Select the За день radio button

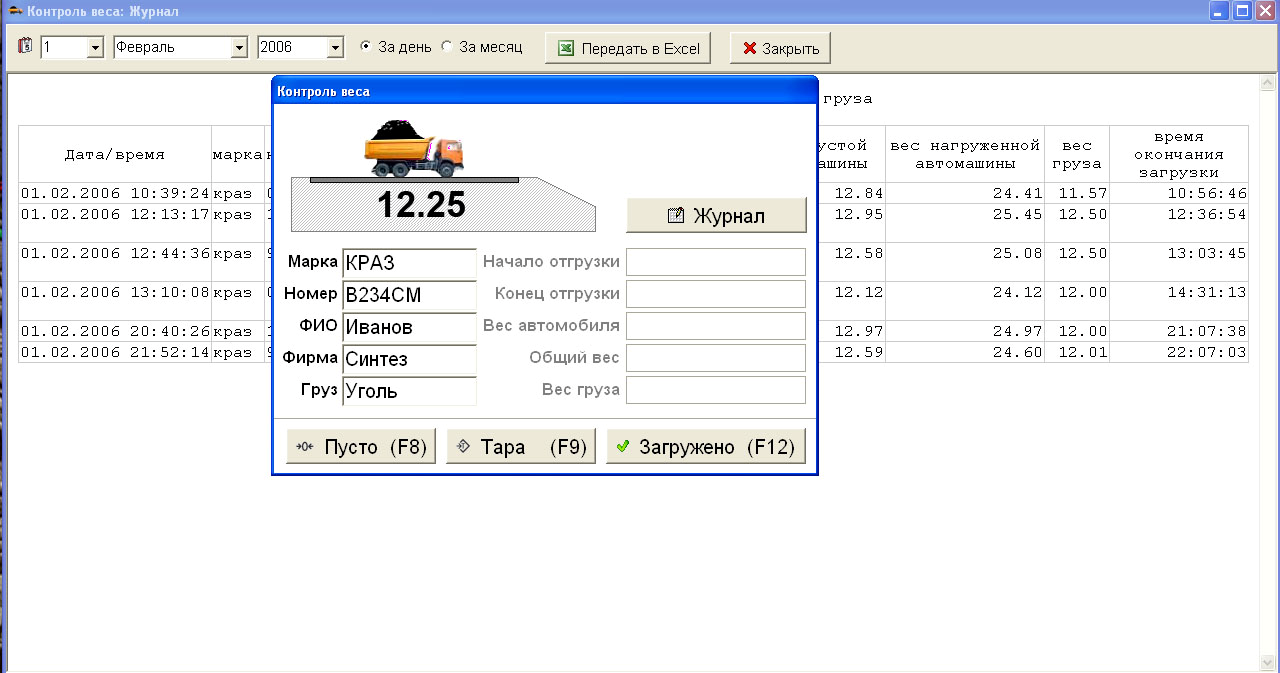point(366,47)
